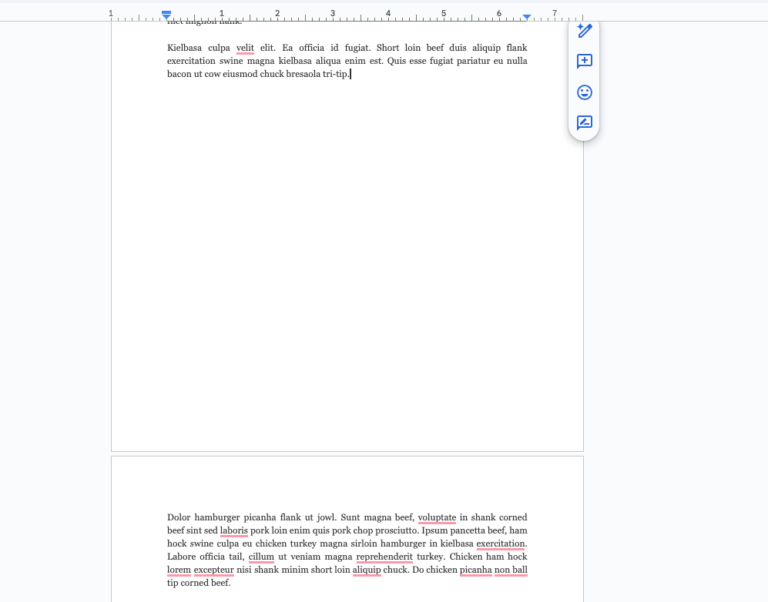Click the word "sirloin"
The height and width of the screenshot is (602, 768).
[363, 544]
